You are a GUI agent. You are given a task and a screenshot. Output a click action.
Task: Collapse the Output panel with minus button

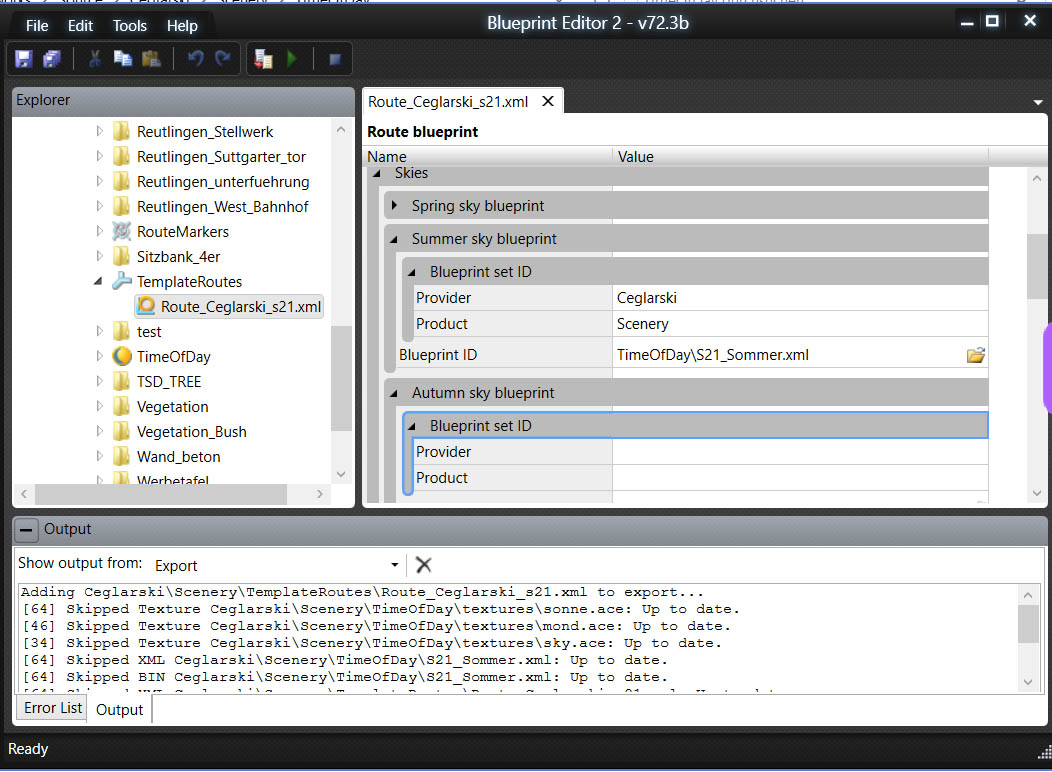pyautogui.click(x=27, y=529)
